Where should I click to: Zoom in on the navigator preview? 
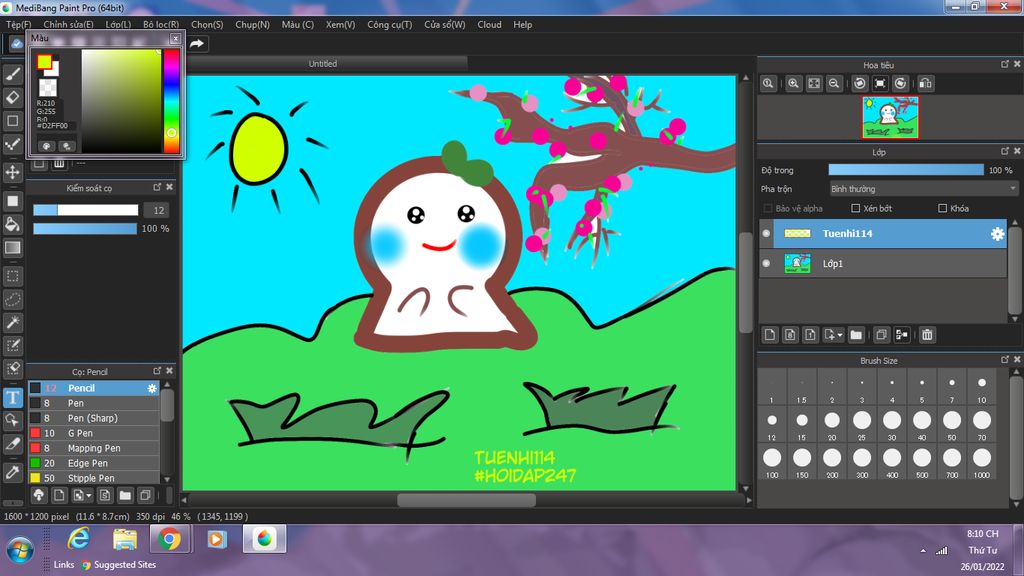pos(793,84)
